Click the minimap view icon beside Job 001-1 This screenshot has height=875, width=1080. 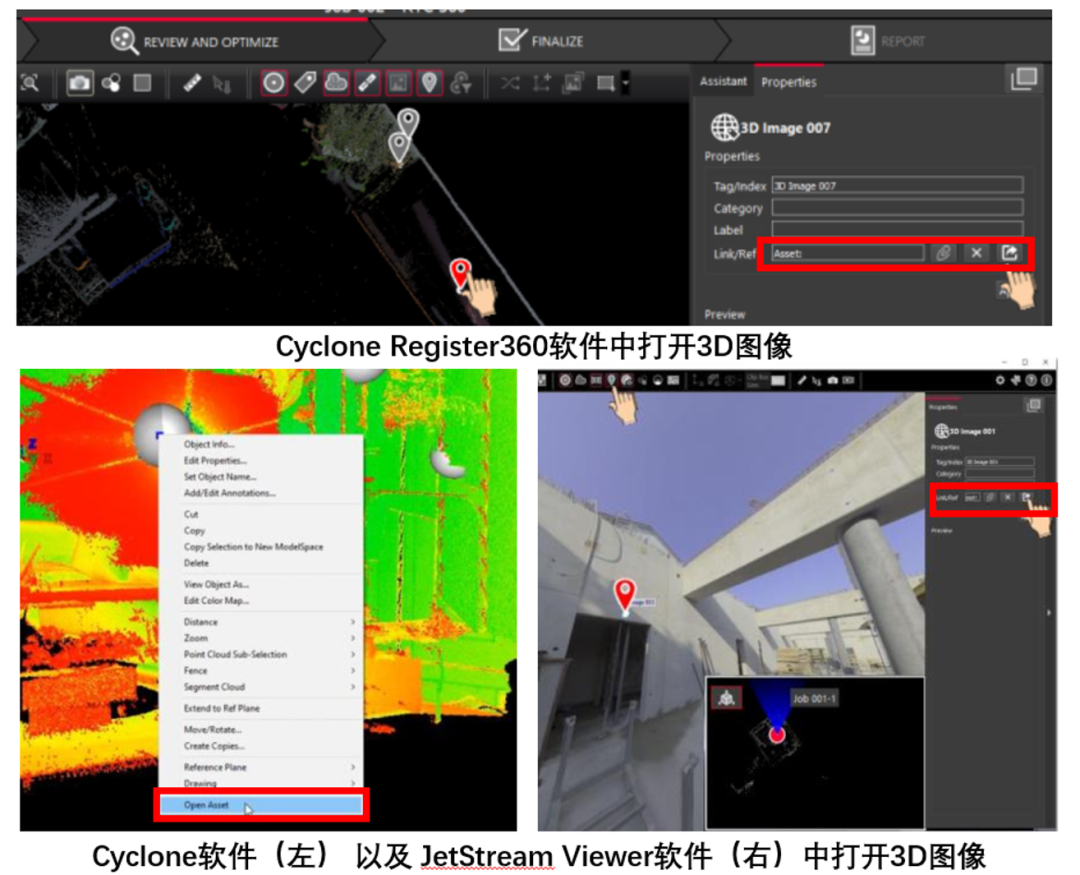click(726, 699)
